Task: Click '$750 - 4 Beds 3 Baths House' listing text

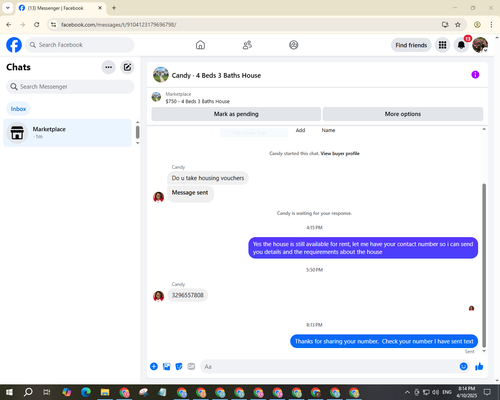Action: pyautogui.click(x=198, y=102)
